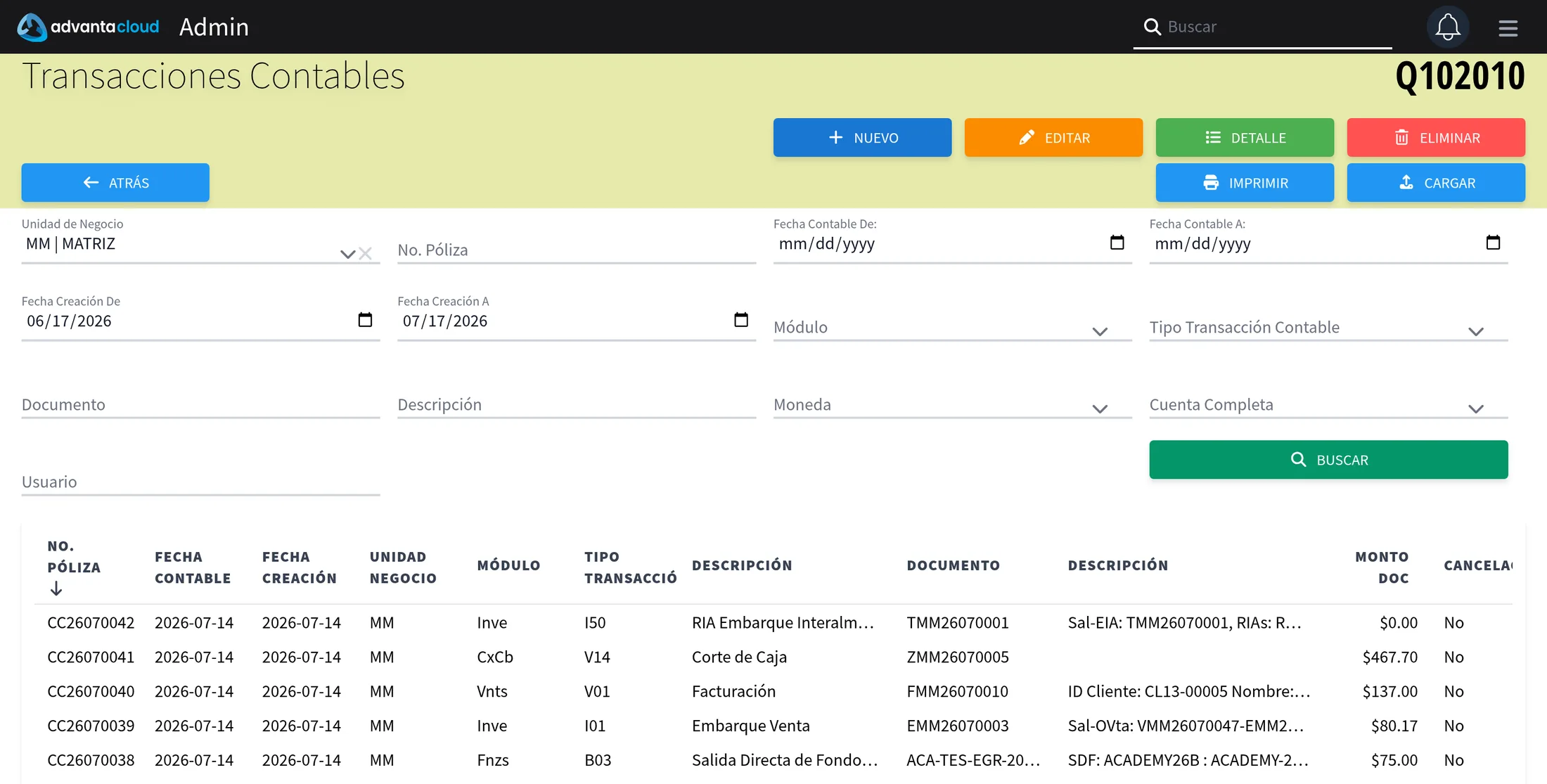The height and width of the screenshot is (784, 1547).
Task: Click the CARGAR upload button
Action: 1436,182
